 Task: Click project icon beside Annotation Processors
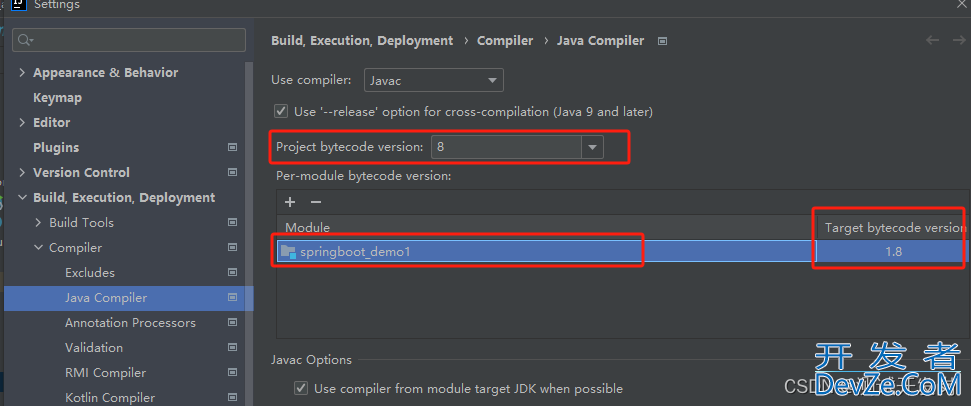point(233,322)
